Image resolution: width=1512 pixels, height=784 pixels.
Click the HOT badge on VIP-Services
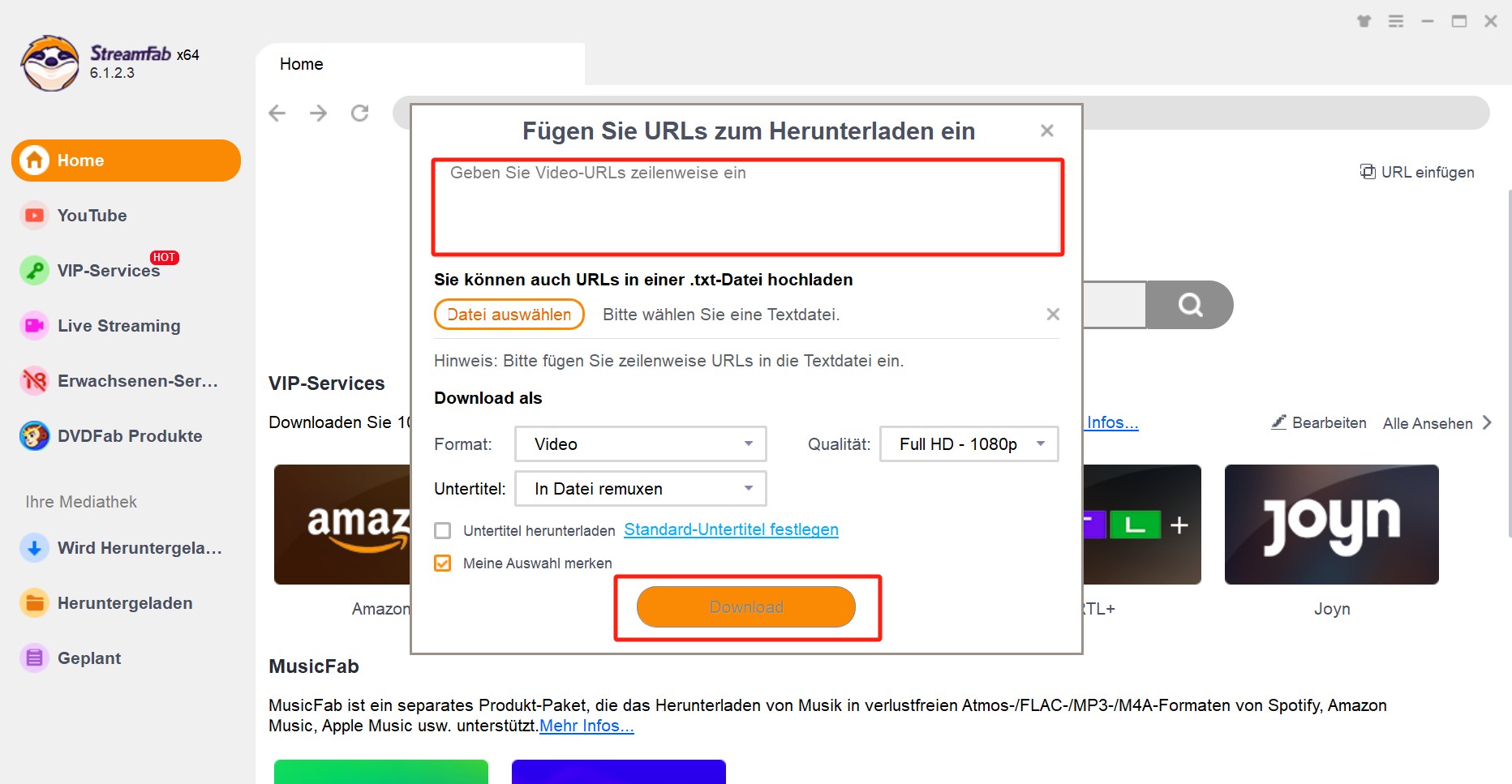coord(164,257)
